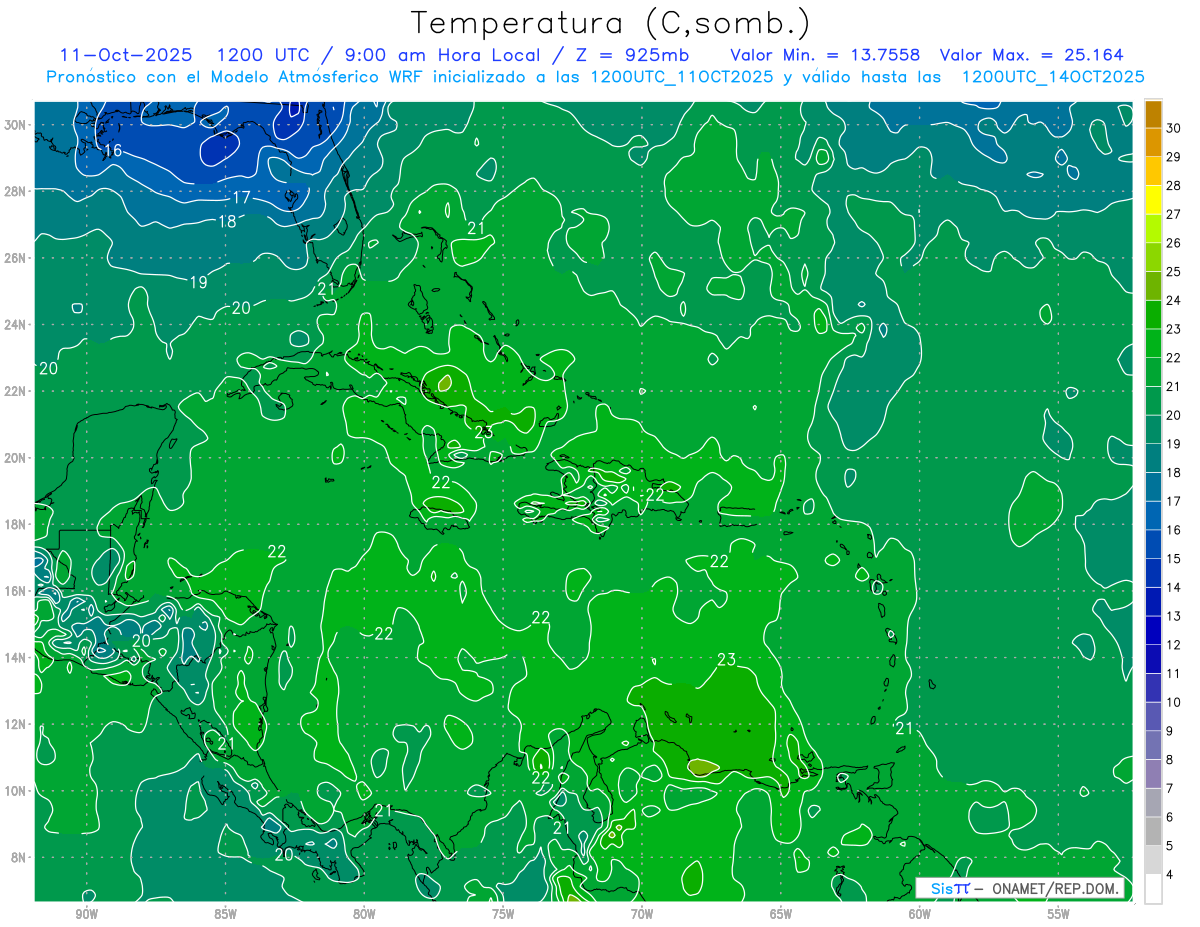Click white colorbar swatch below 4
The width and height of the screenshot is (1200, 927).
pos(1153,890)
